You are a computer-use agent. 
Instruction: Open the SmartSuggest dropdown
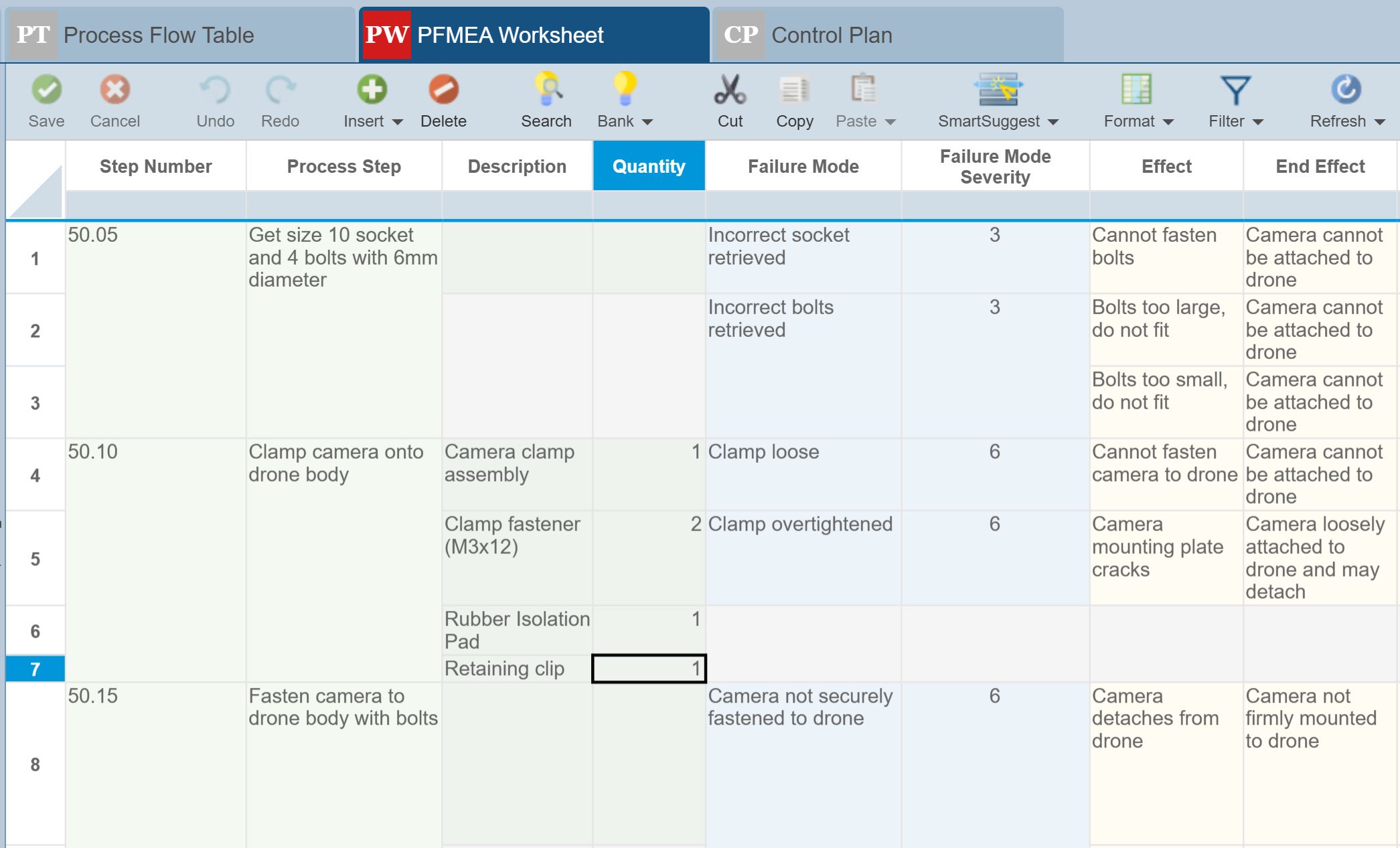tap(1053, 122)
